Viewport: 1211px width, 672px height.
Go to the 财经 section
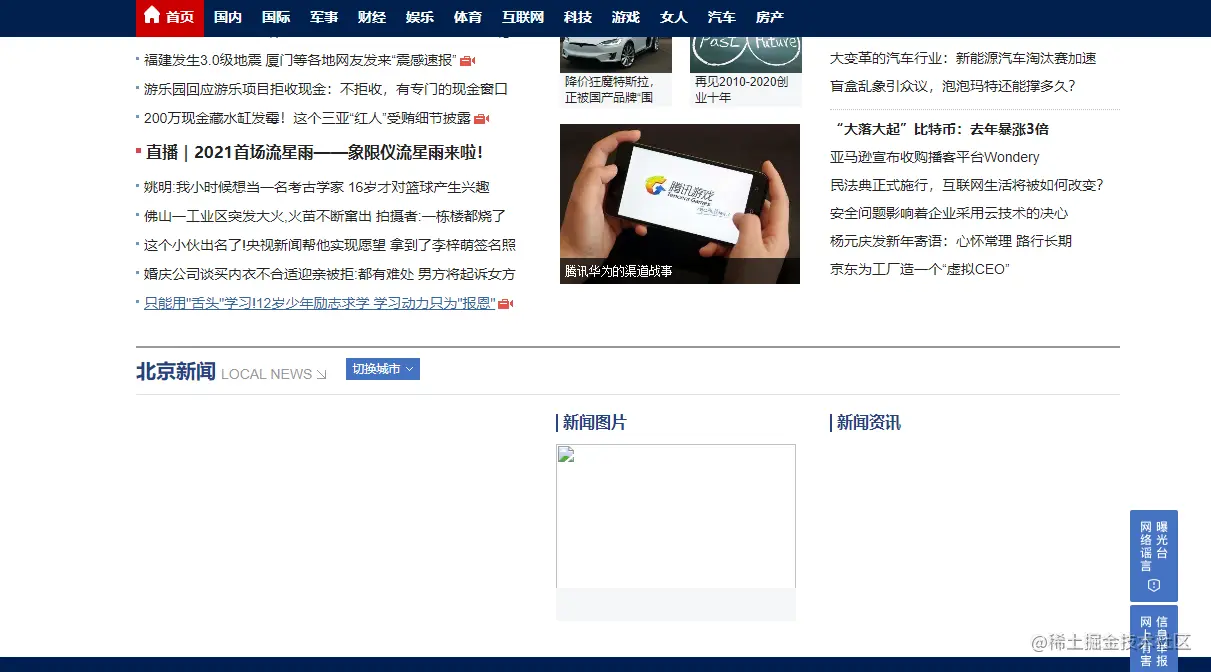click(372, 17)
